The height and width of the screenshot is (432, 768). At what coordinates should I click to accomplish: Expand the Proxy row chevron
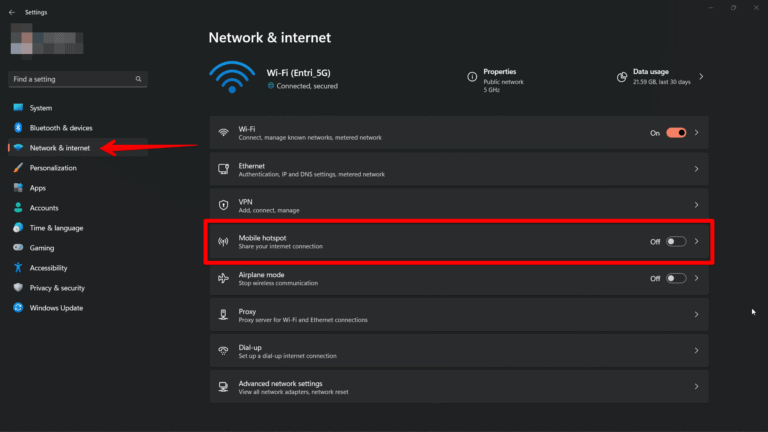[696, 315]
